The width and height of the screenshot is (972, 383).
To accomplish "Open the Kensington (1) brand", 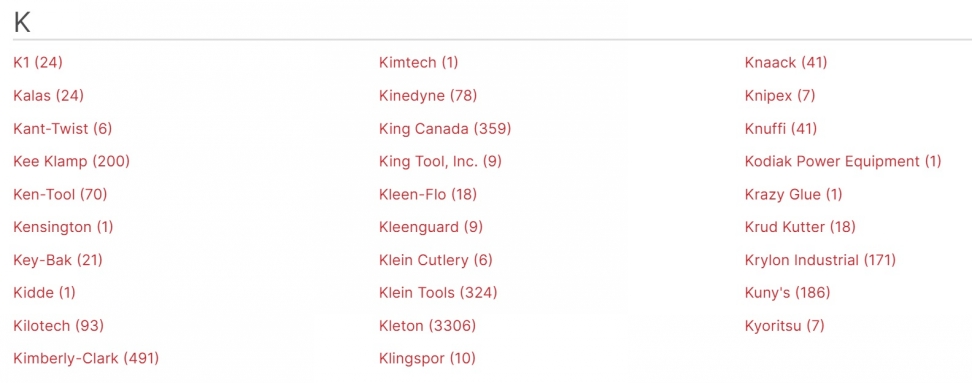I will pos(63,227).
